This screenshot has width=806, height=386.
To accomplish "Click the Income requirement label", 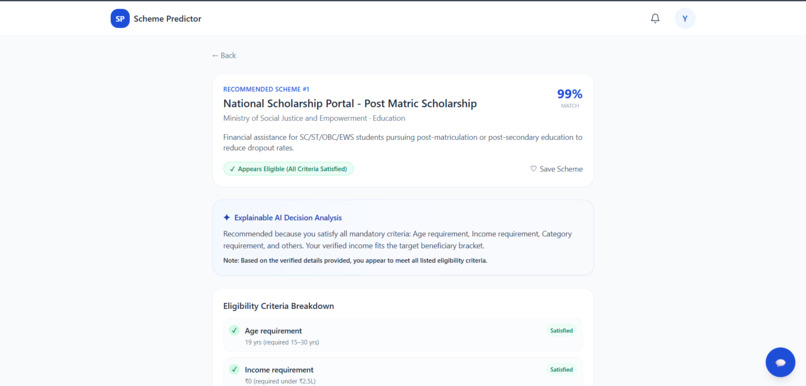I will point(279,370).
